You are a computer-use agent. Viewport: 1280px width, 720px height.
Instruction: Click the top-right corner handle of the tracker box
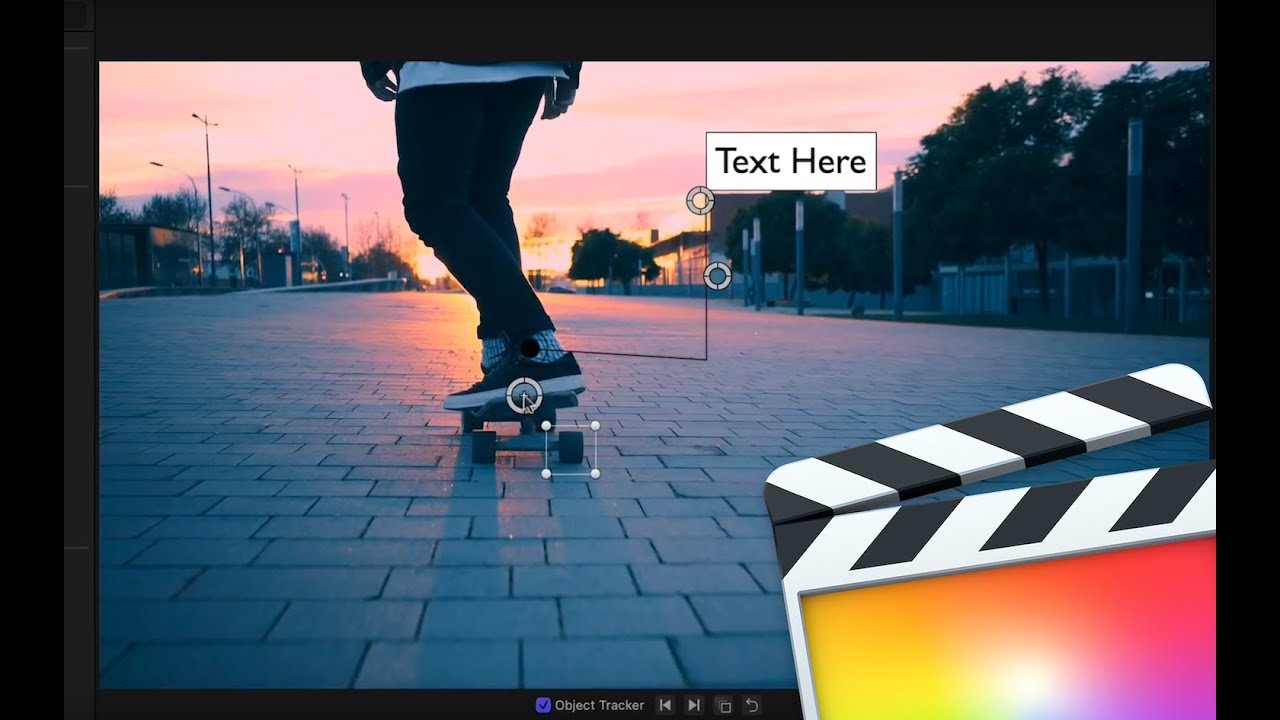[x=595, y=426]
